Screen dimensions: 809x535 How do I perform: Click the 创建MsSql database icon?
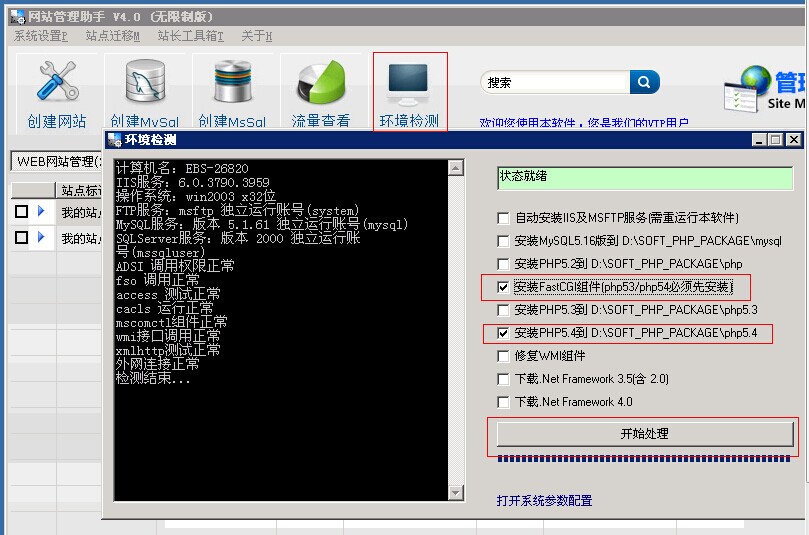232,93
